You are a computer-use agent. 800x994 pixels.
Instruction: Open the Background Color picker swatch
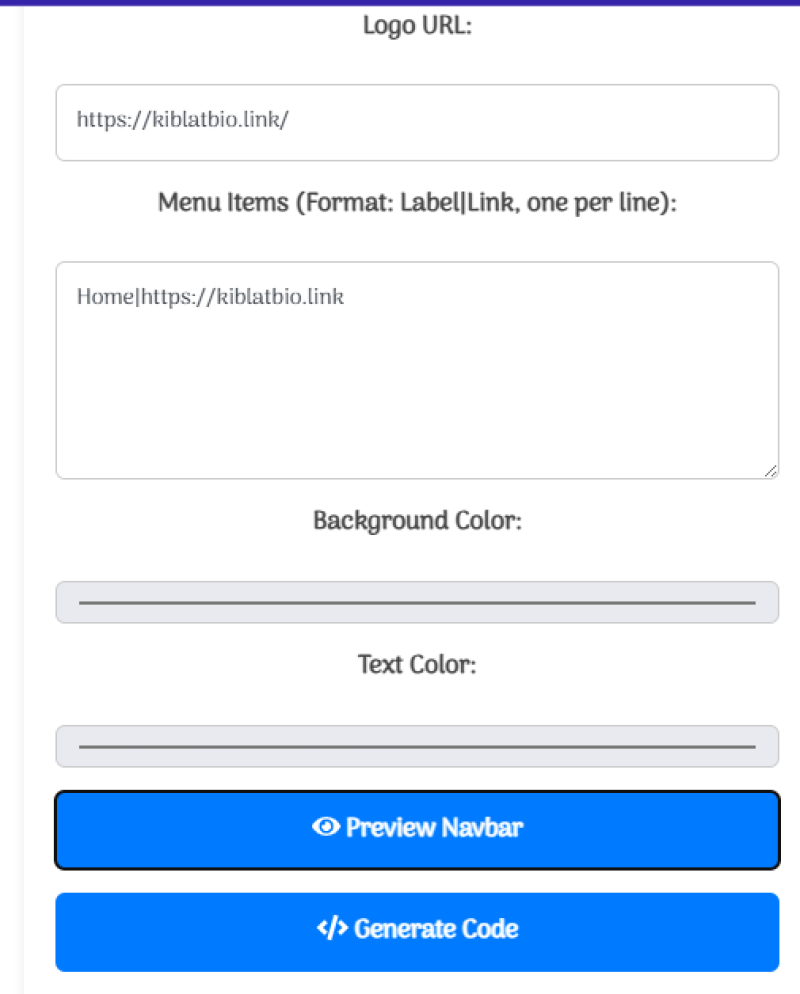pos(417,602)
